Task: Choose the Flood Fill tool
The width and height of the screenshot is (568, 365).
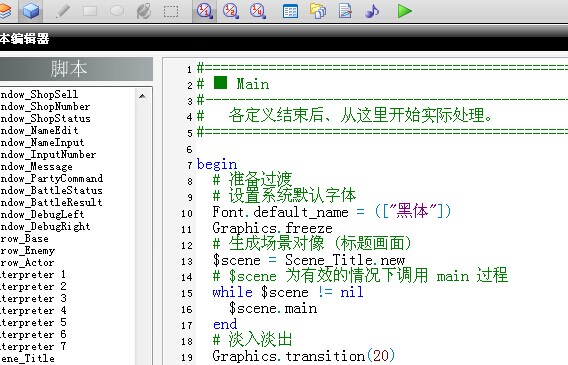Action: click(x=143, y=11)
